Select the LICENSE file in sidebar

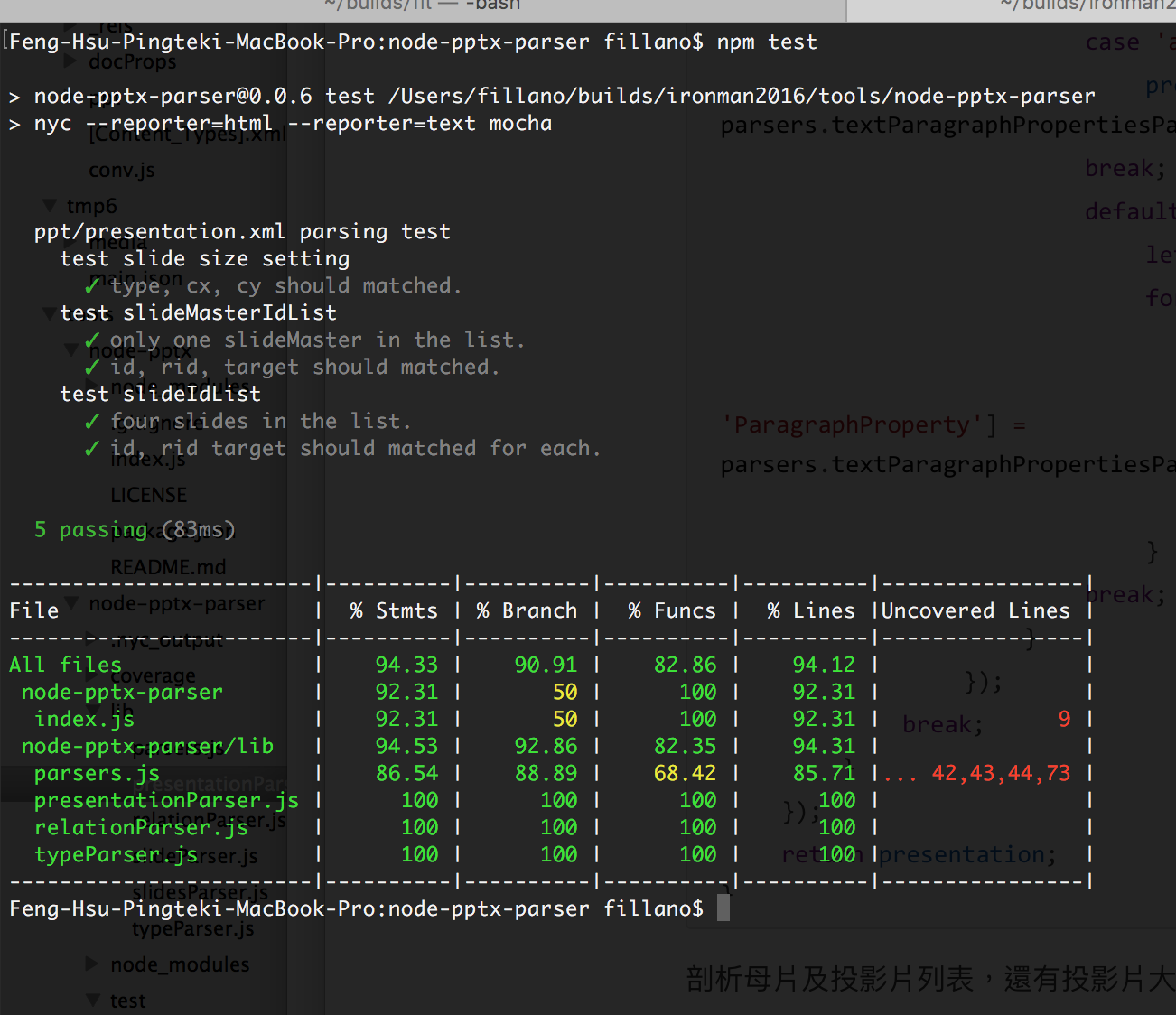point(149,495)
